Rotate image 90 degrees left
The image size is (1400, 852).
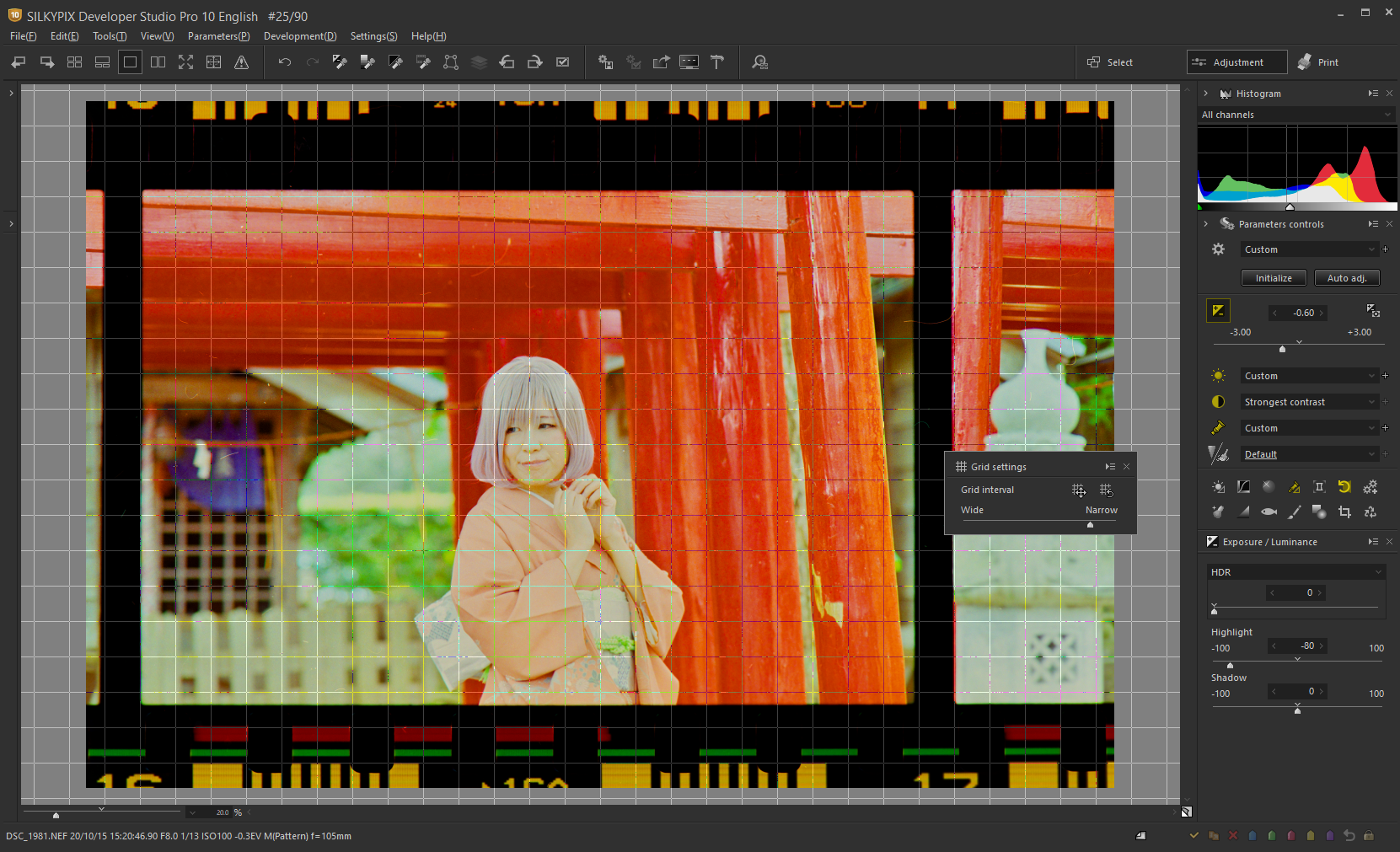tap(507, 62)
